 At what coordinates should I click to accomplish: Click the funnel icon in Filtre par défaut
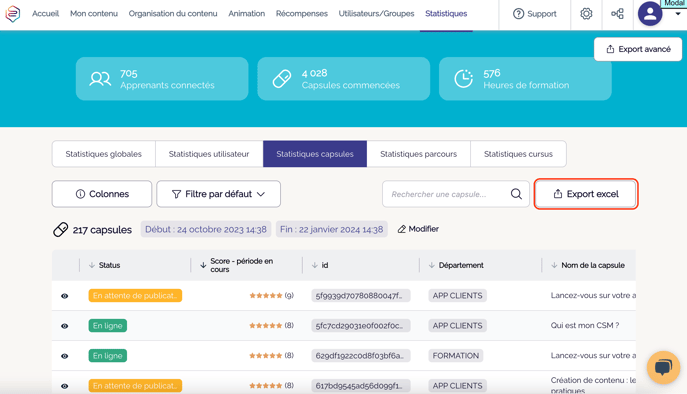pos(176,194)
